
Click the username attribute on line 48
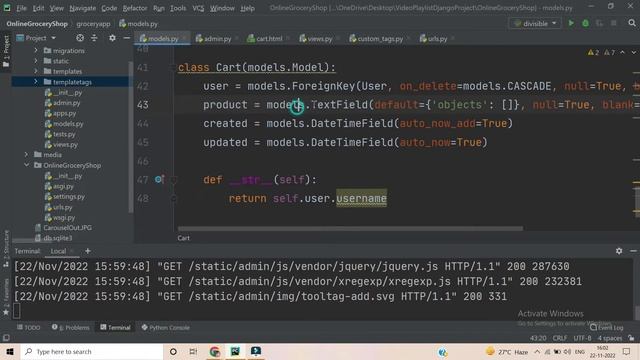coord(361,198)
